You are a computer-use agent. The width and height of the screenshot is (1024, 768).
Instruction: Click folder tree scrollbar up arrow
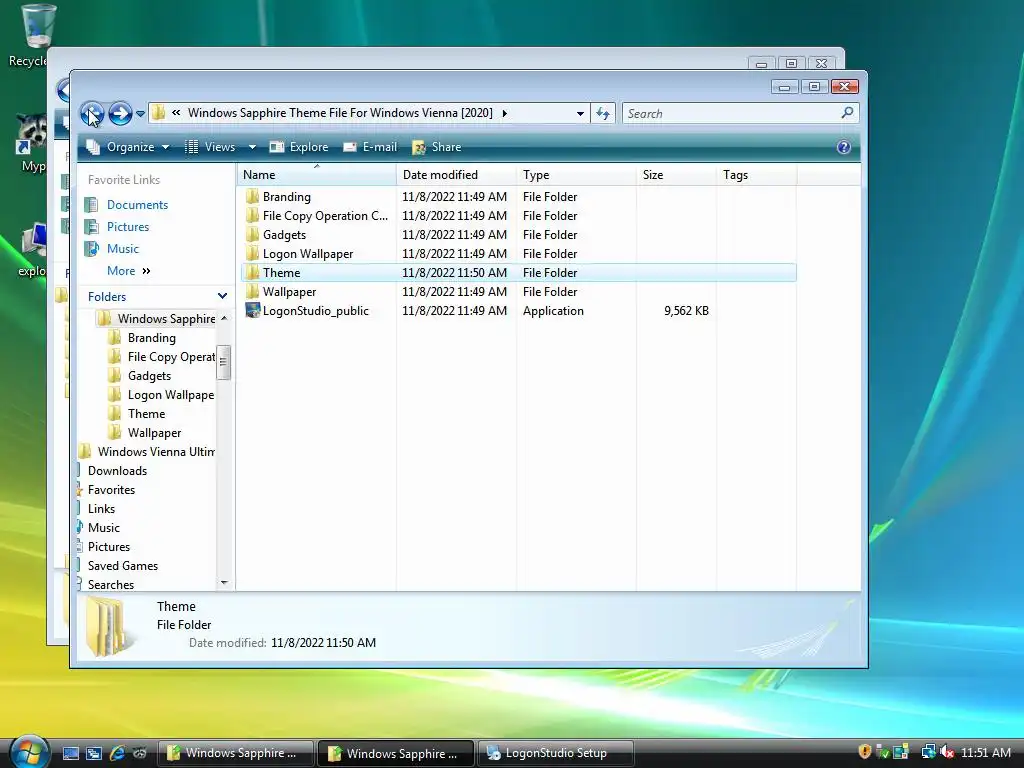224,318
